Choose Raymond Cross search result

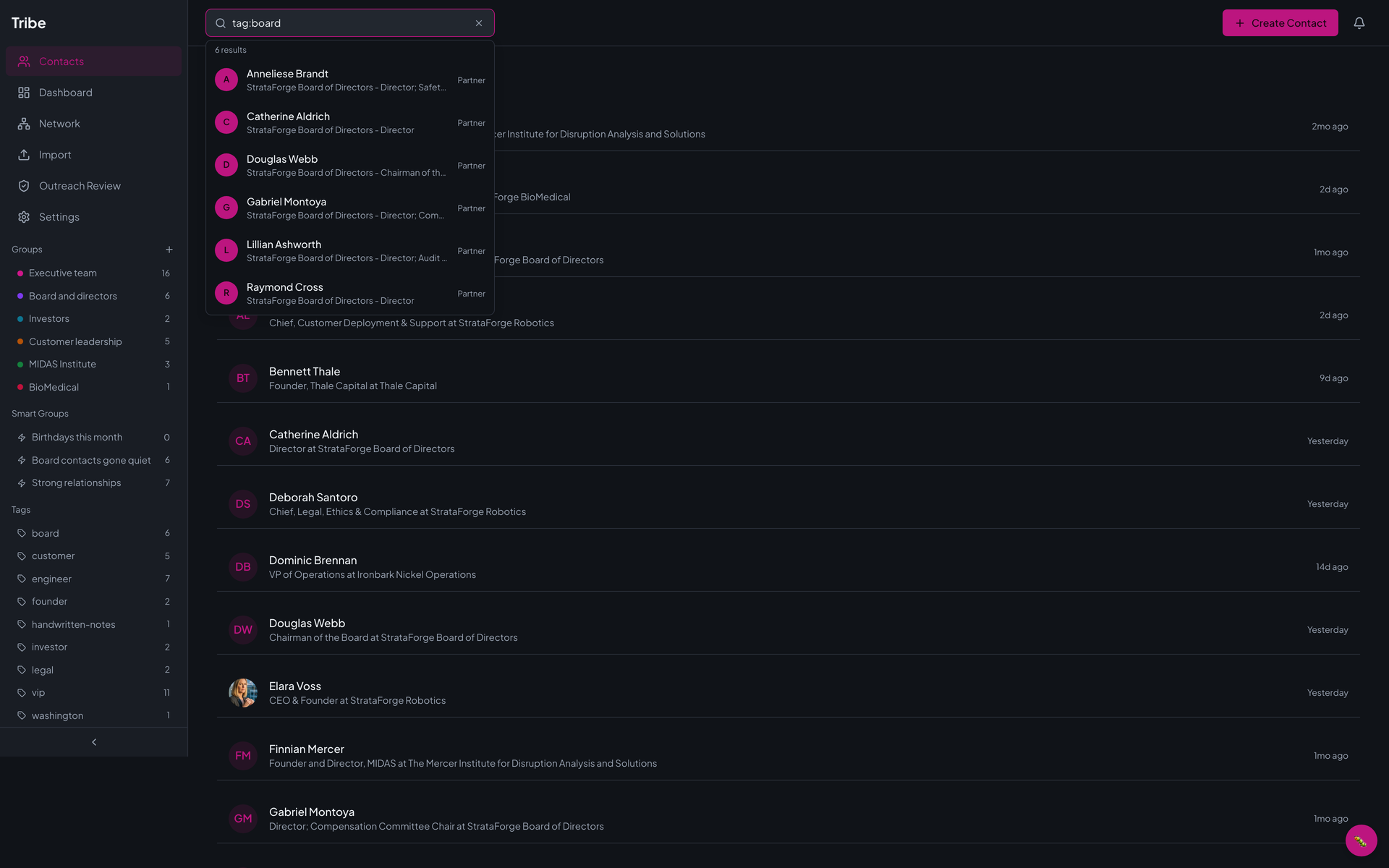pos(350,294)
